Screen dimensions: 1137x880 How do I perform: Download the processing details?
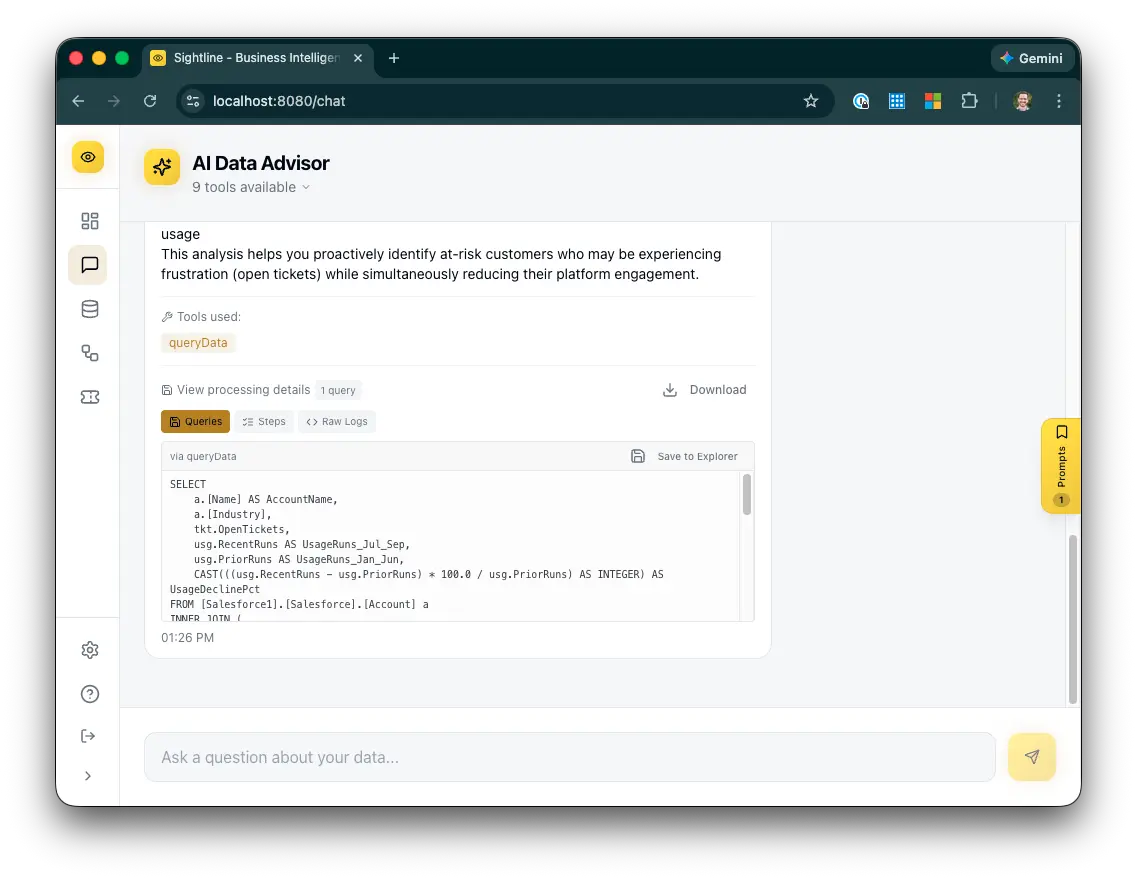pyautogui.click(x=705, y=390)
